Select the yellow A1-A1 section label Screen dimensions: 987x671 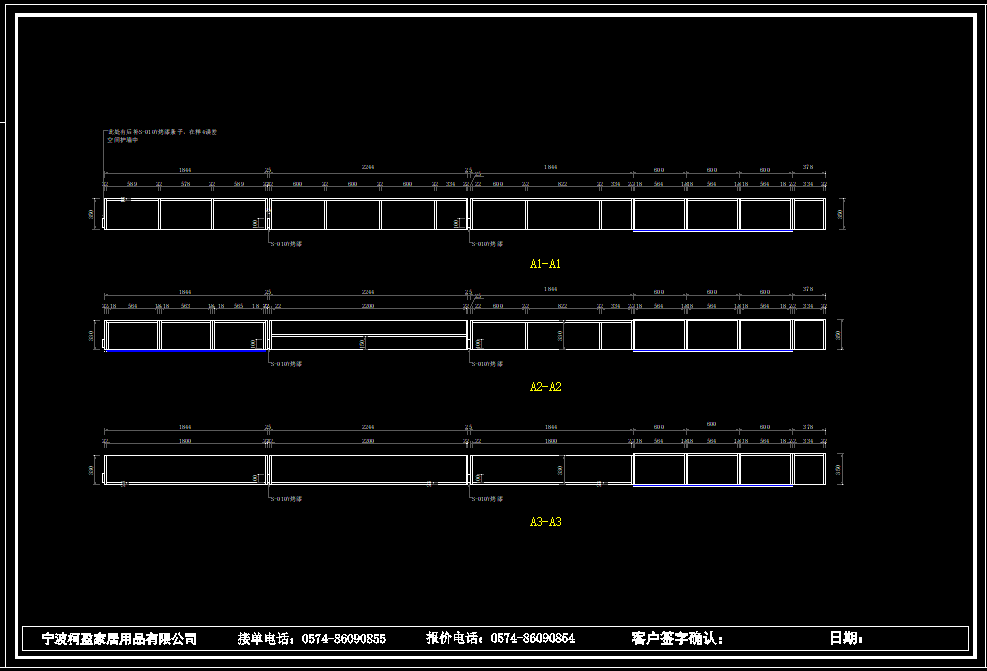point(545,264)
